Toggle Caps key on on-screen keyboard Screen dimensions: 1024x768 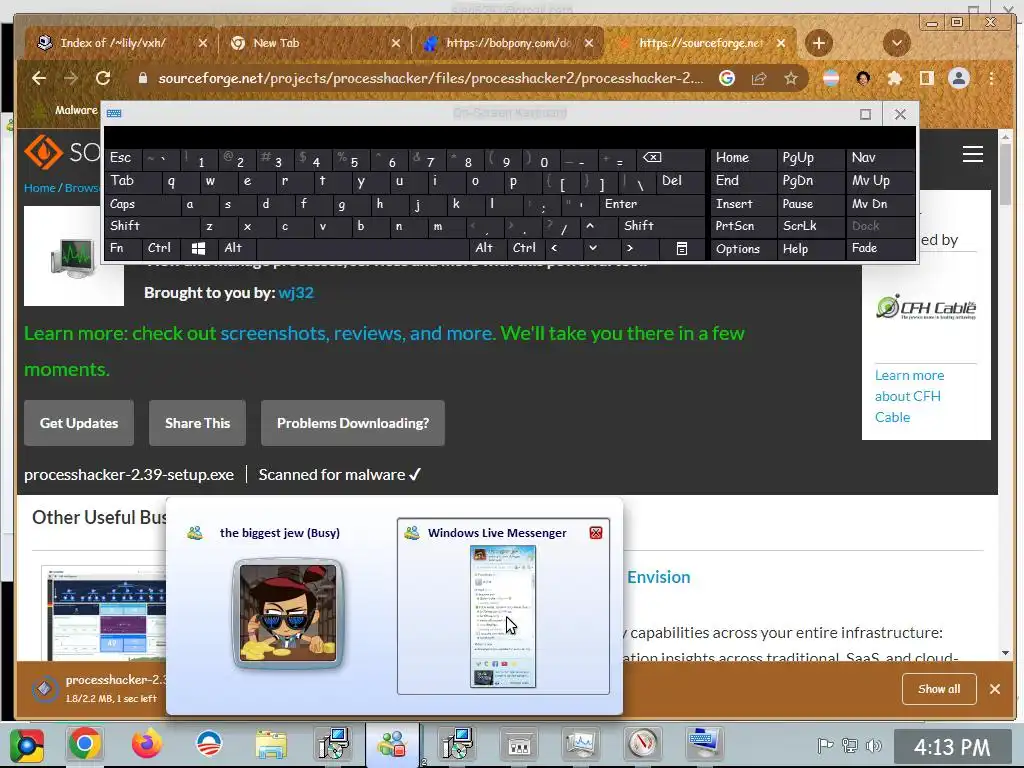142,204
